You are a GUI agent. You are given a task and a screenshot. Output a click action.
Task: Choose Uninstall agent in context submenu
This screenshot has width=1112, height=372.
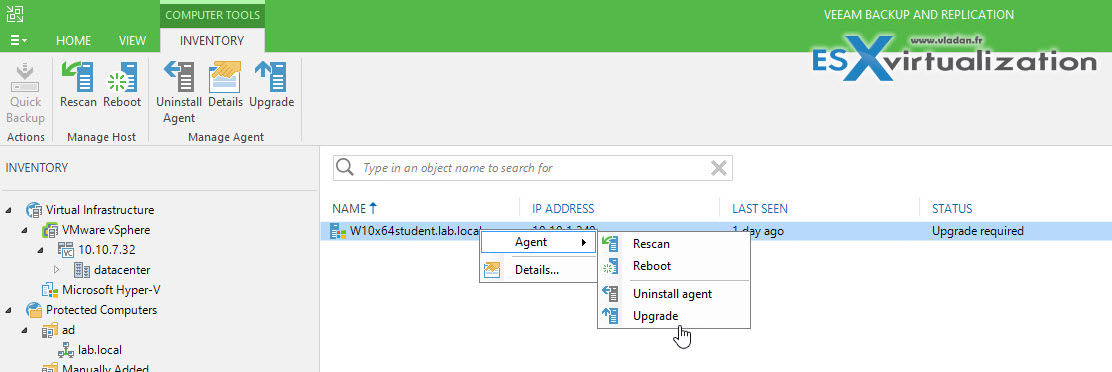point(674,293)
